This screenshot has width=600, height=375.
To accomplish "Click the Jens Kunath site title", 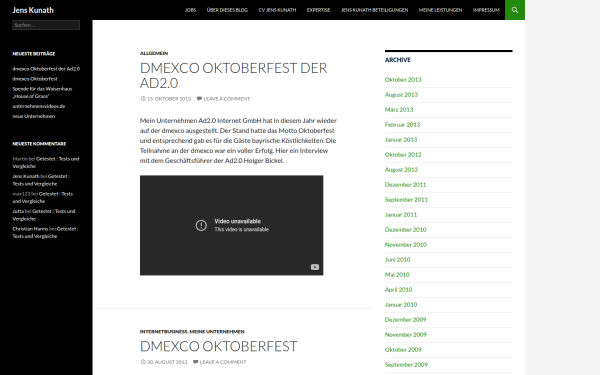I will click(33, 10).
